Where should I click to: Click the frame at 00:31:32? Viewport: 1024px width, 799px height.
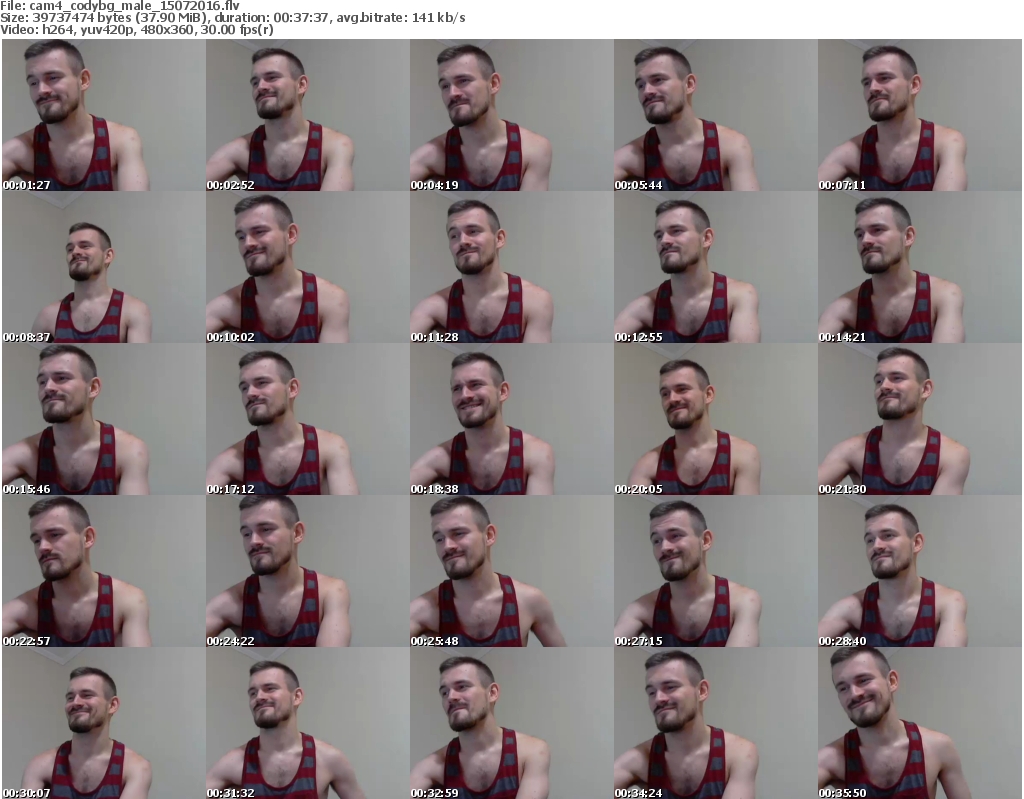pos(308,723)
